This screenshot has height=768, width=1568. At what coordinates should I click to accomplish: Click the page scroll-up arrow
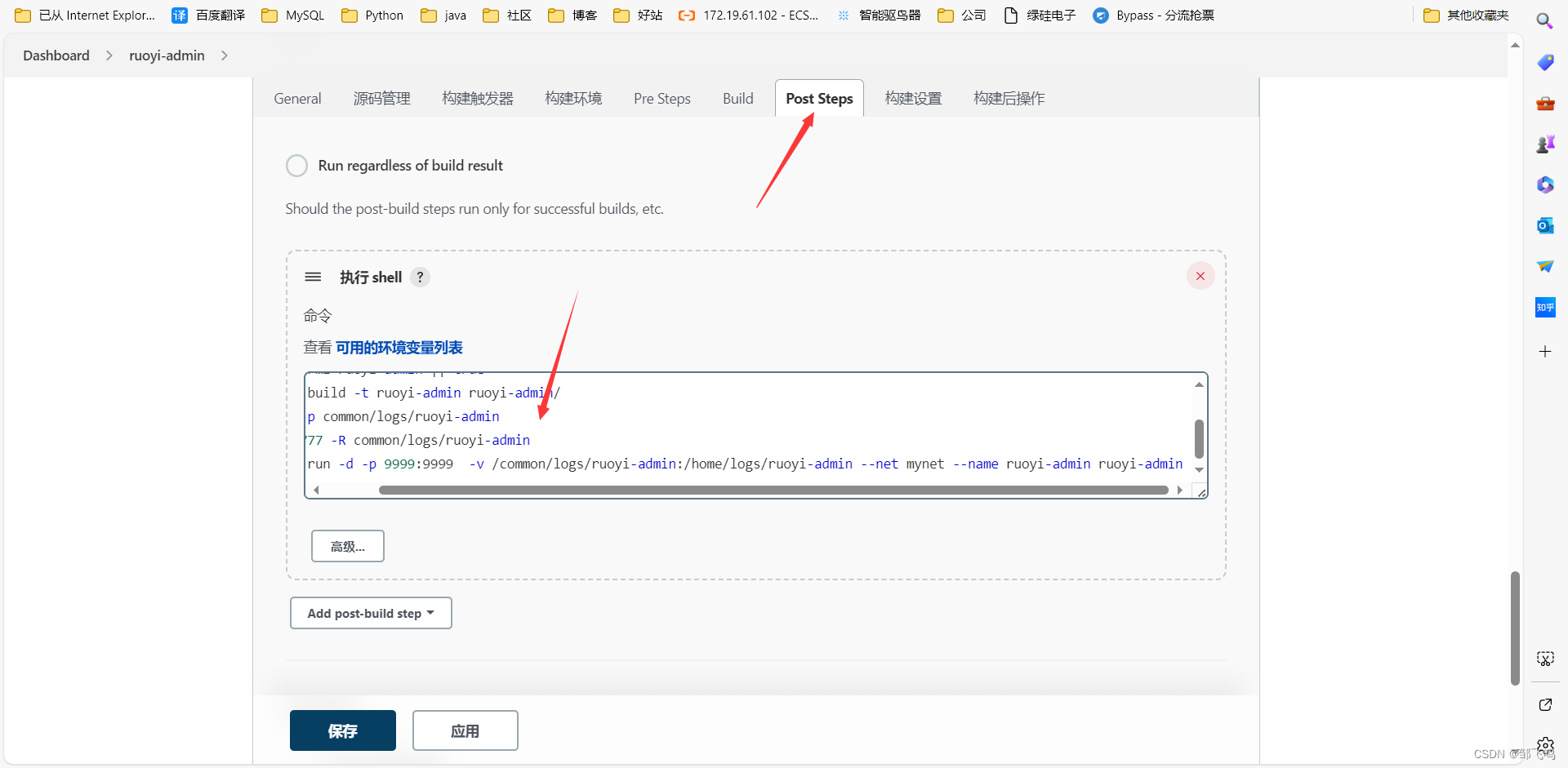[1515, 45]
